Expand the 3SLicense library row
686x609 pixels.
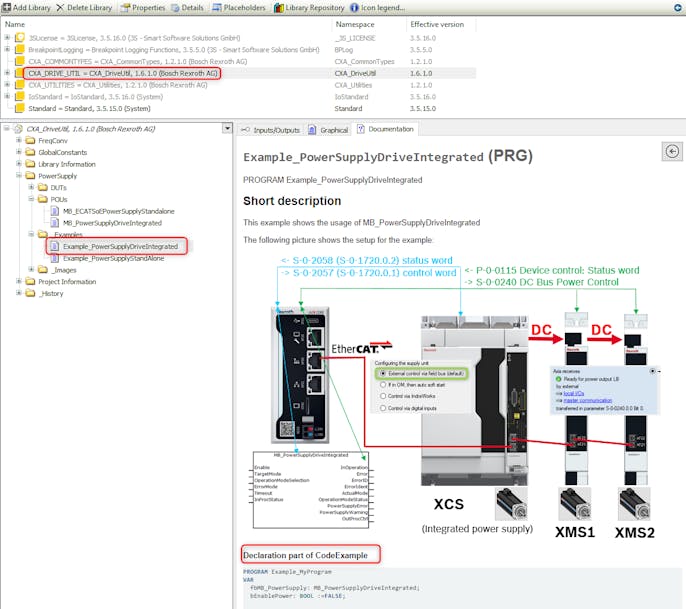(x=7, y=38)
